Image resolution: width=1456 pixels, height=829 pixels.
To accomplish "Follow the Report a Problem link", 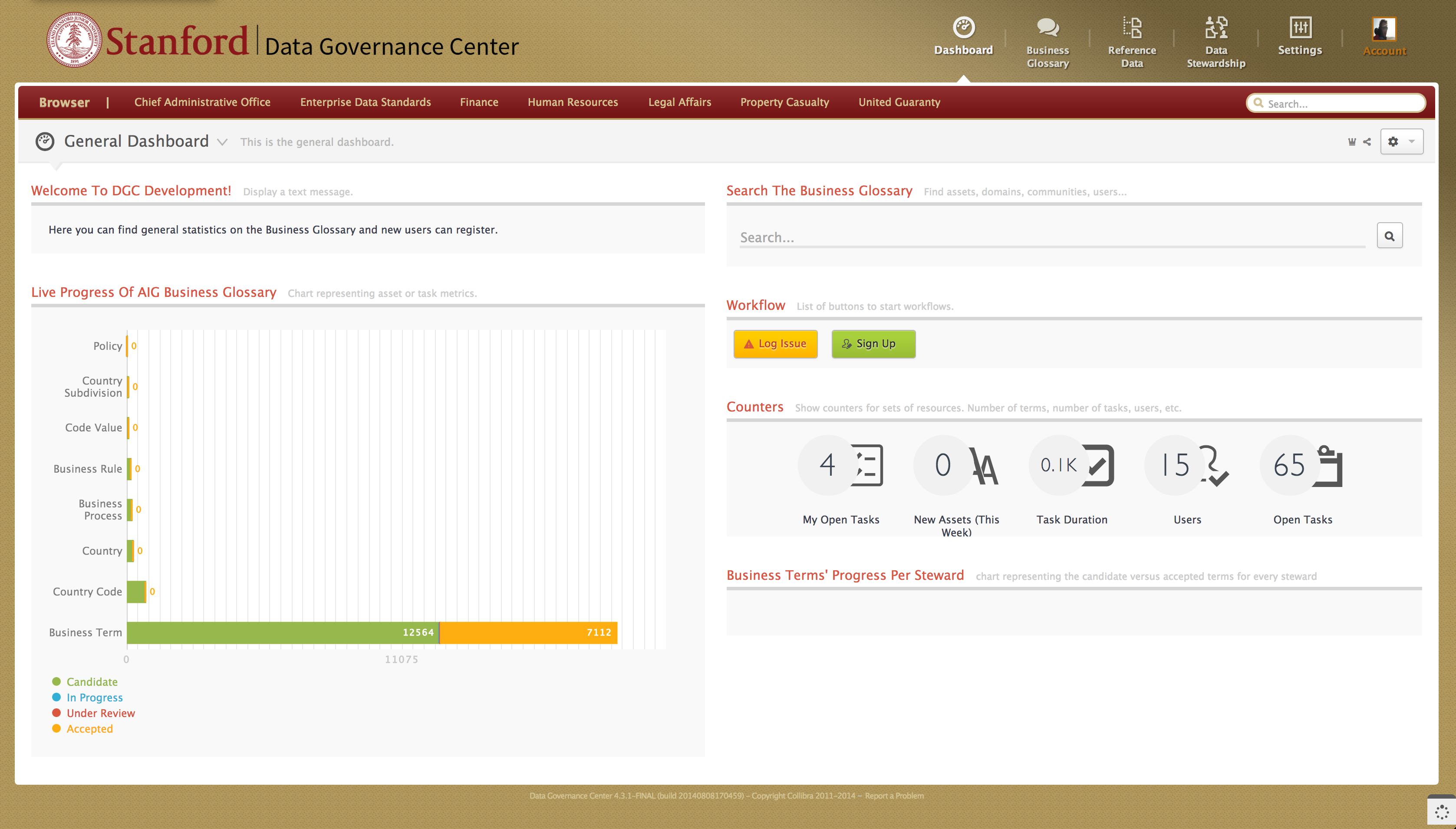I will tap(894, 796).
